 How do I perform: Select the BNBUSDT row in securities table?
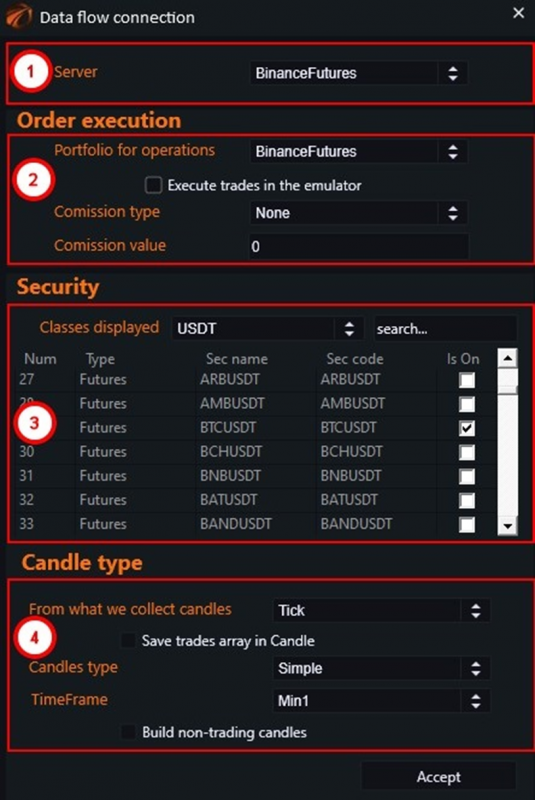coord(255,476)
